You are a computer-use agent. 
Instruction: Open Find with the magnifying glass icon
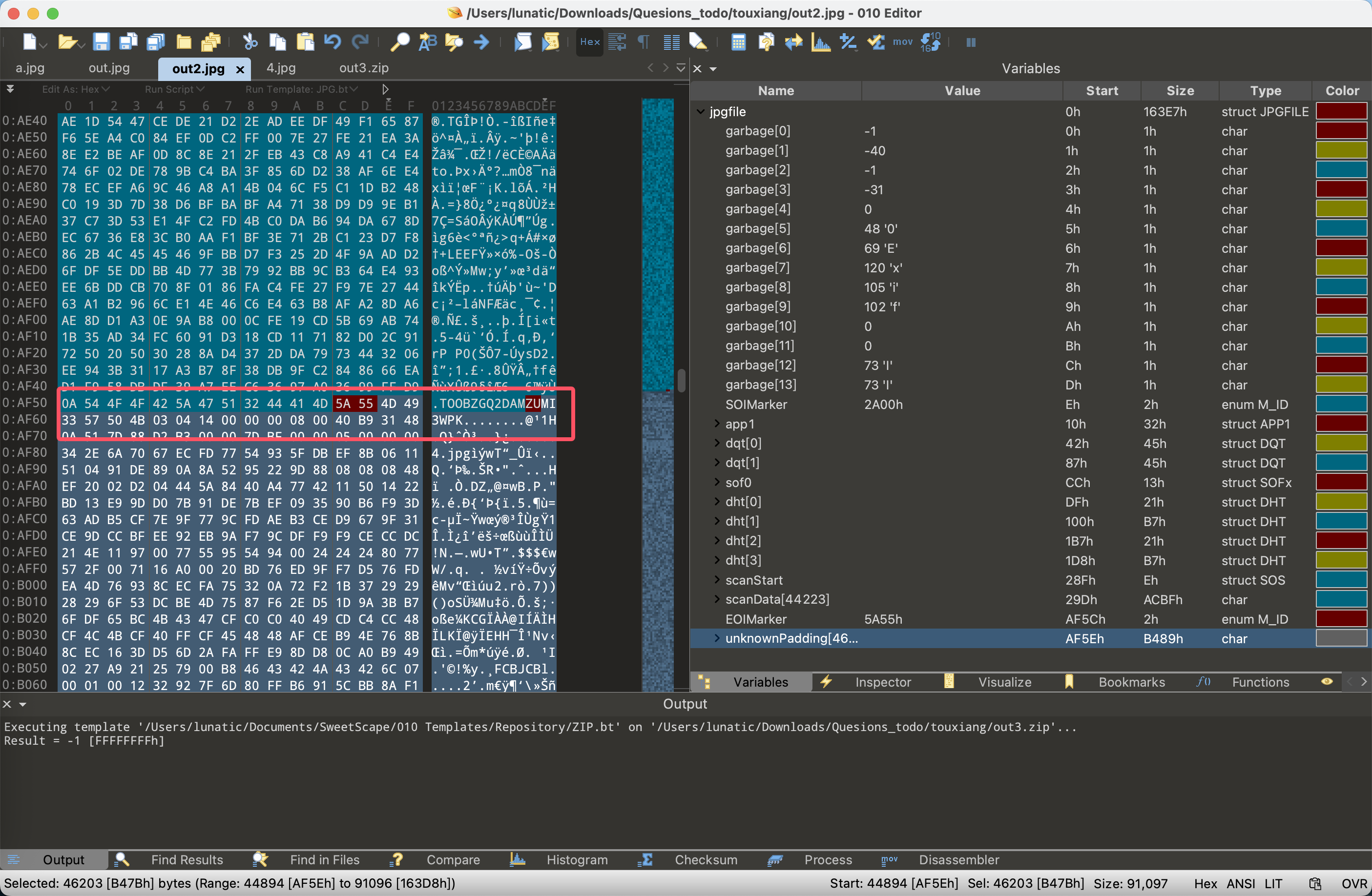coord(399,41)
